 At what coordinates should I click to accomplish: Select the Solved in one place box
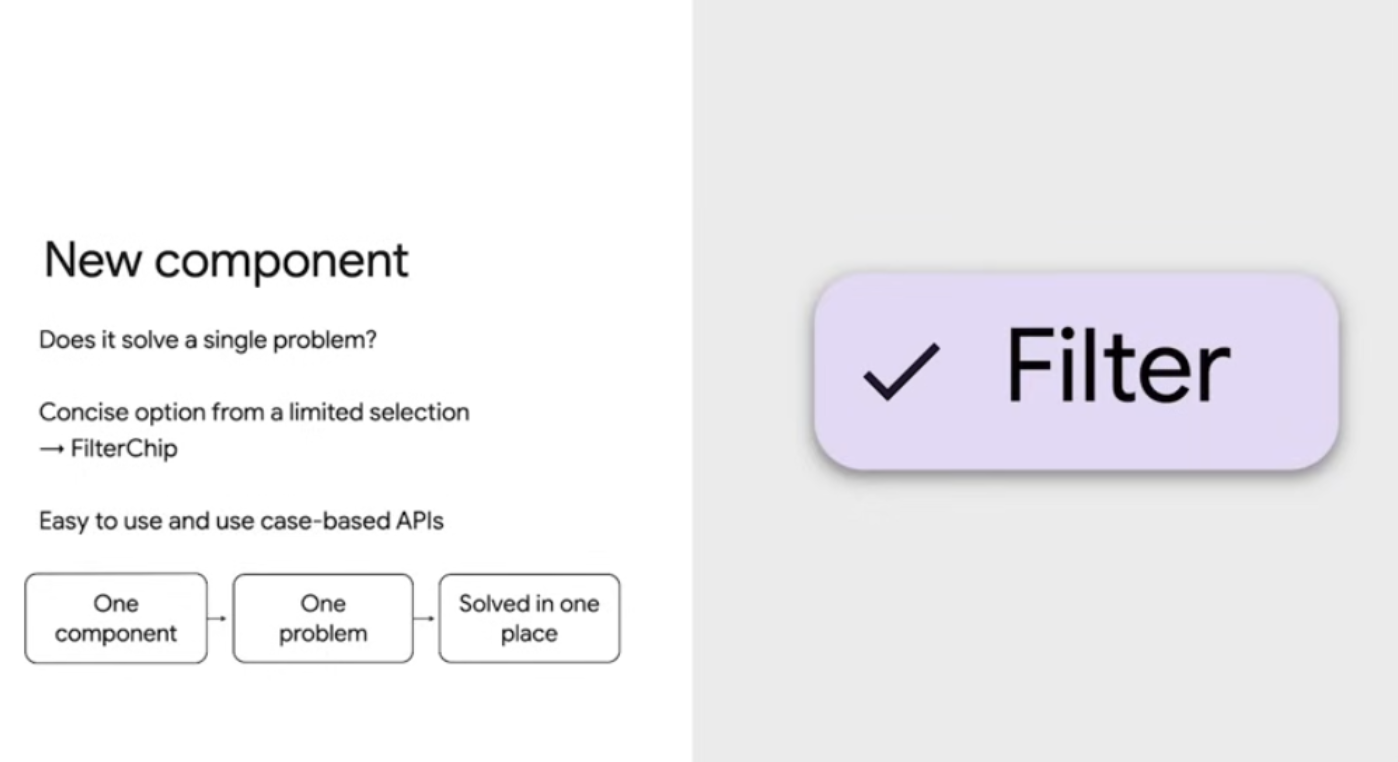pos(529,618)
